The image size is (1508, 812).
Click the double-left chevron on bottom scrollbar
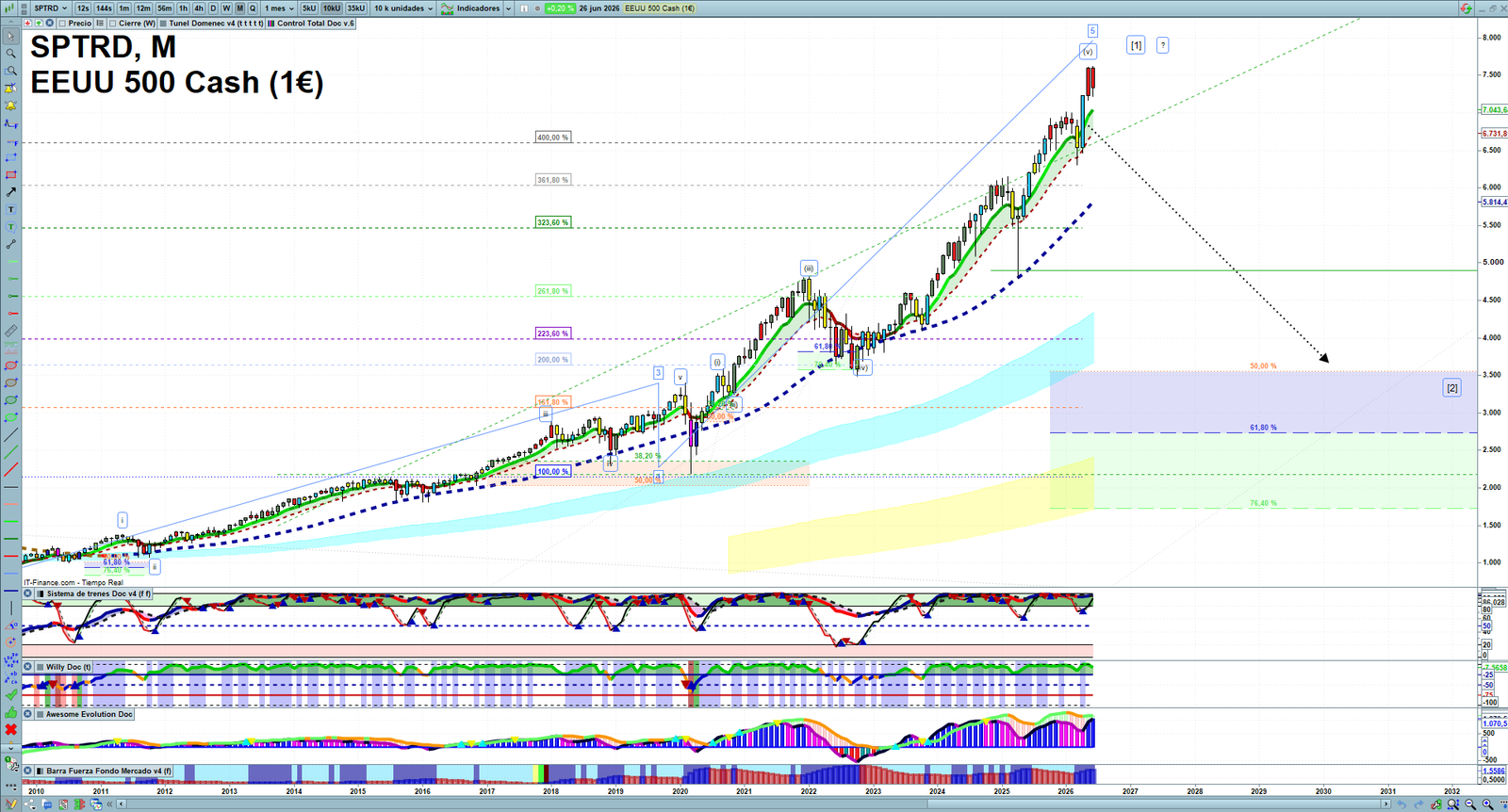109,804
